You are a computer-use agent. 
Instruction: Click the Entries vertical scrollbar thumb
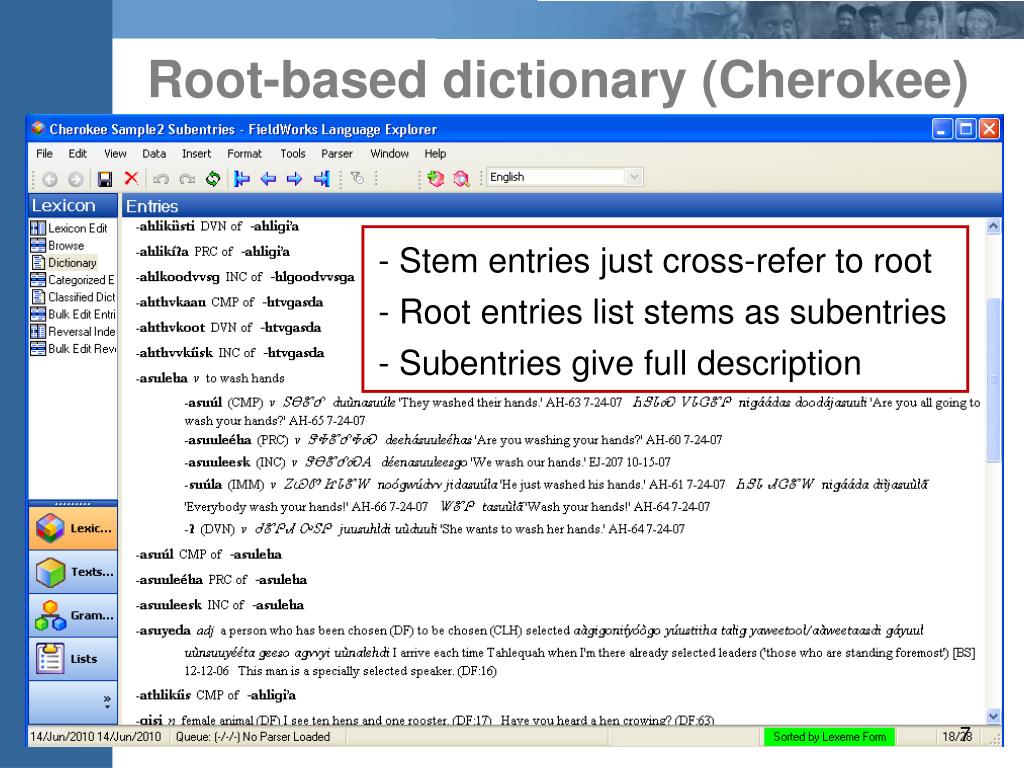pyautogui.click(x=993, y=379)
